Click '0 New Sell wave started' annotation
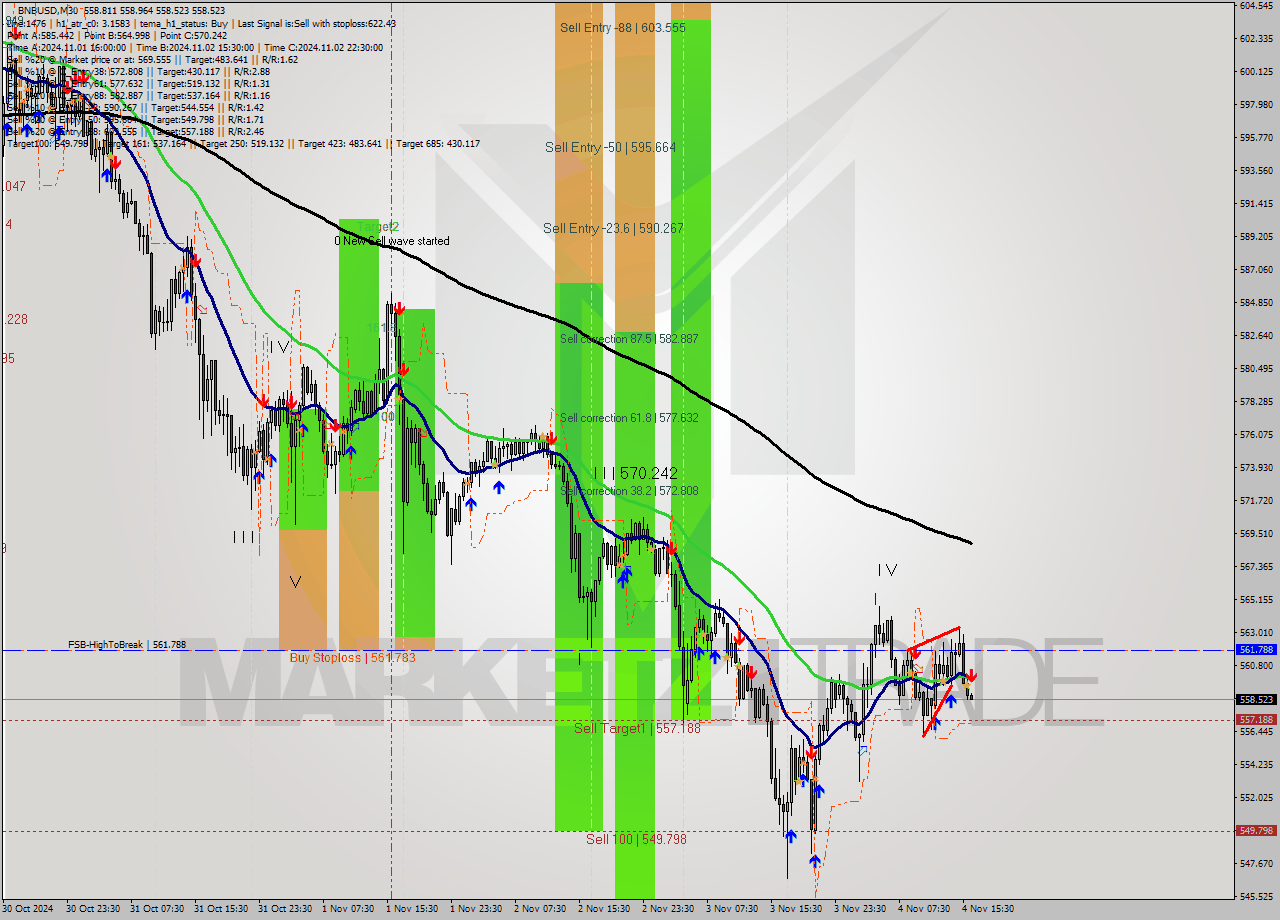Screen dimensions: 1280x920 (x=392, y=241)
